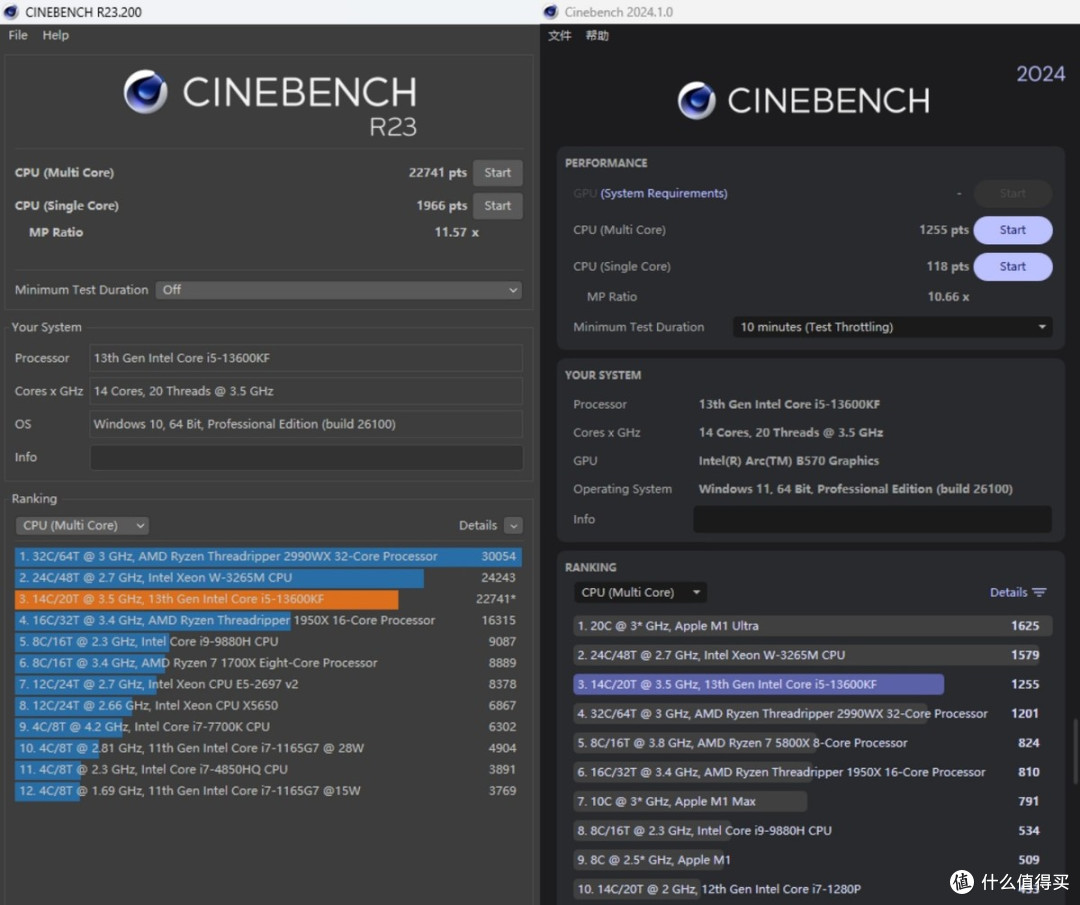Open GPU System Requirements link

(x=663, y=194)
